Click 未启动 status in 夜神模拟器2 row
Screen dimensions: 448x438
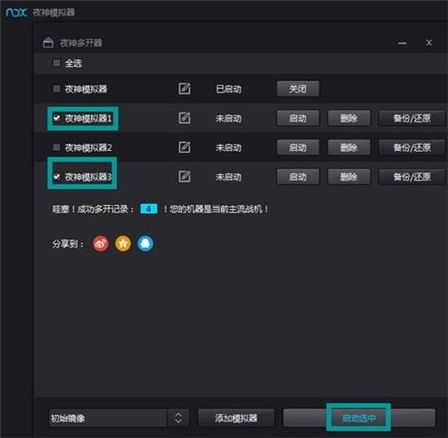[228, 148]
